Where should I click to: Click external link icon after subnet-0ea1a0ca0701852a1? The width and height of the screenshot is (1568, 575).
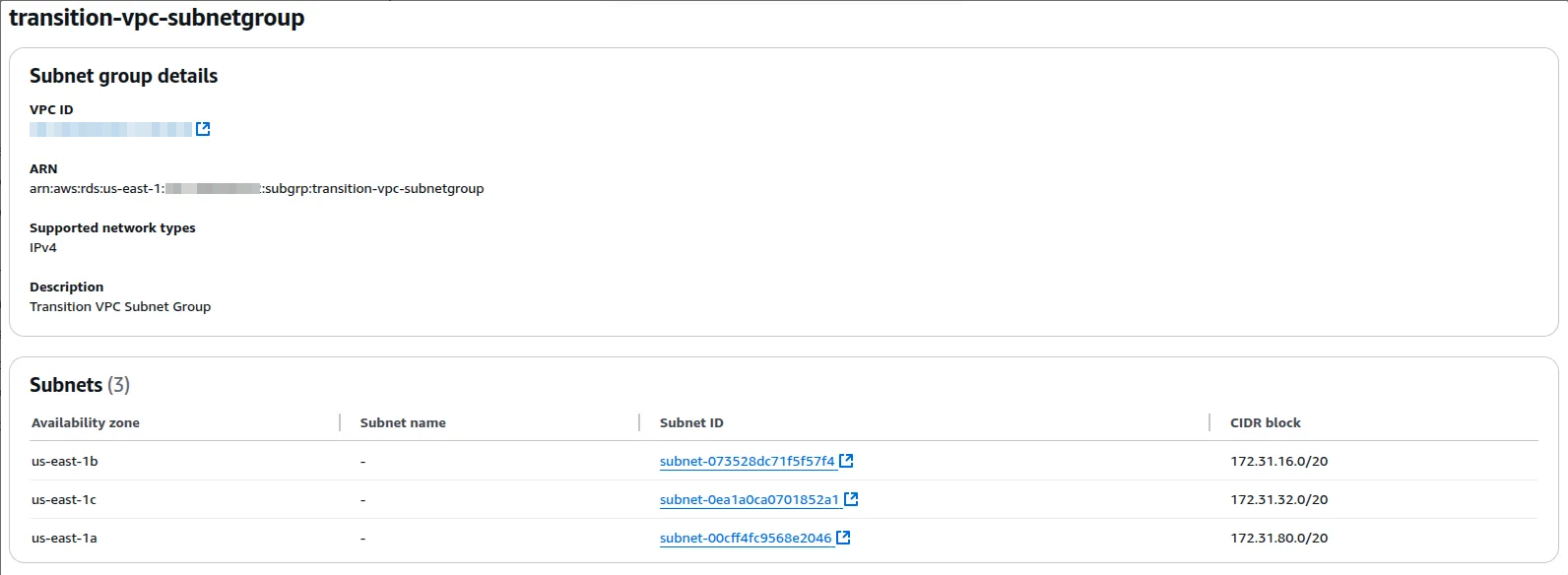[851, 499]
